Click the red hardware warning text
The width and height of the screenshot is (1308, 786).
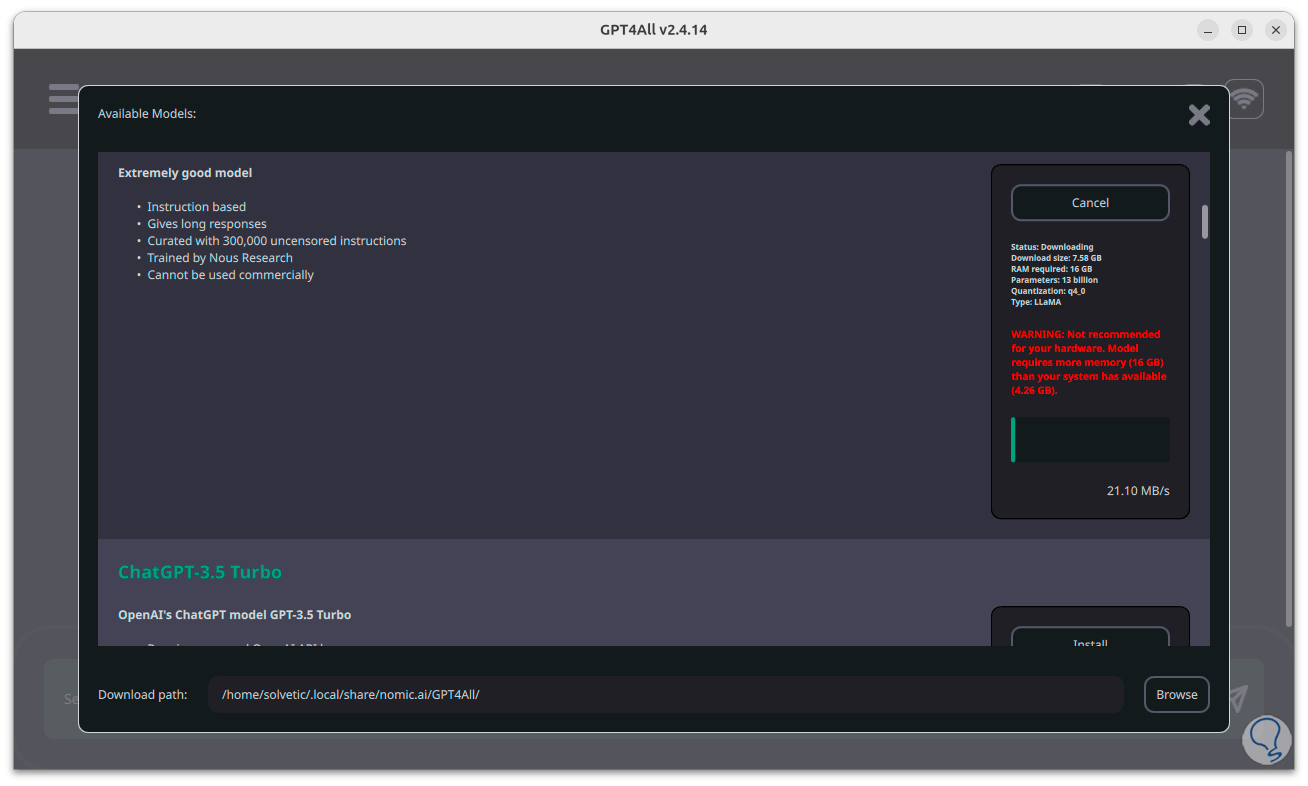click(x=1089, y=362)
